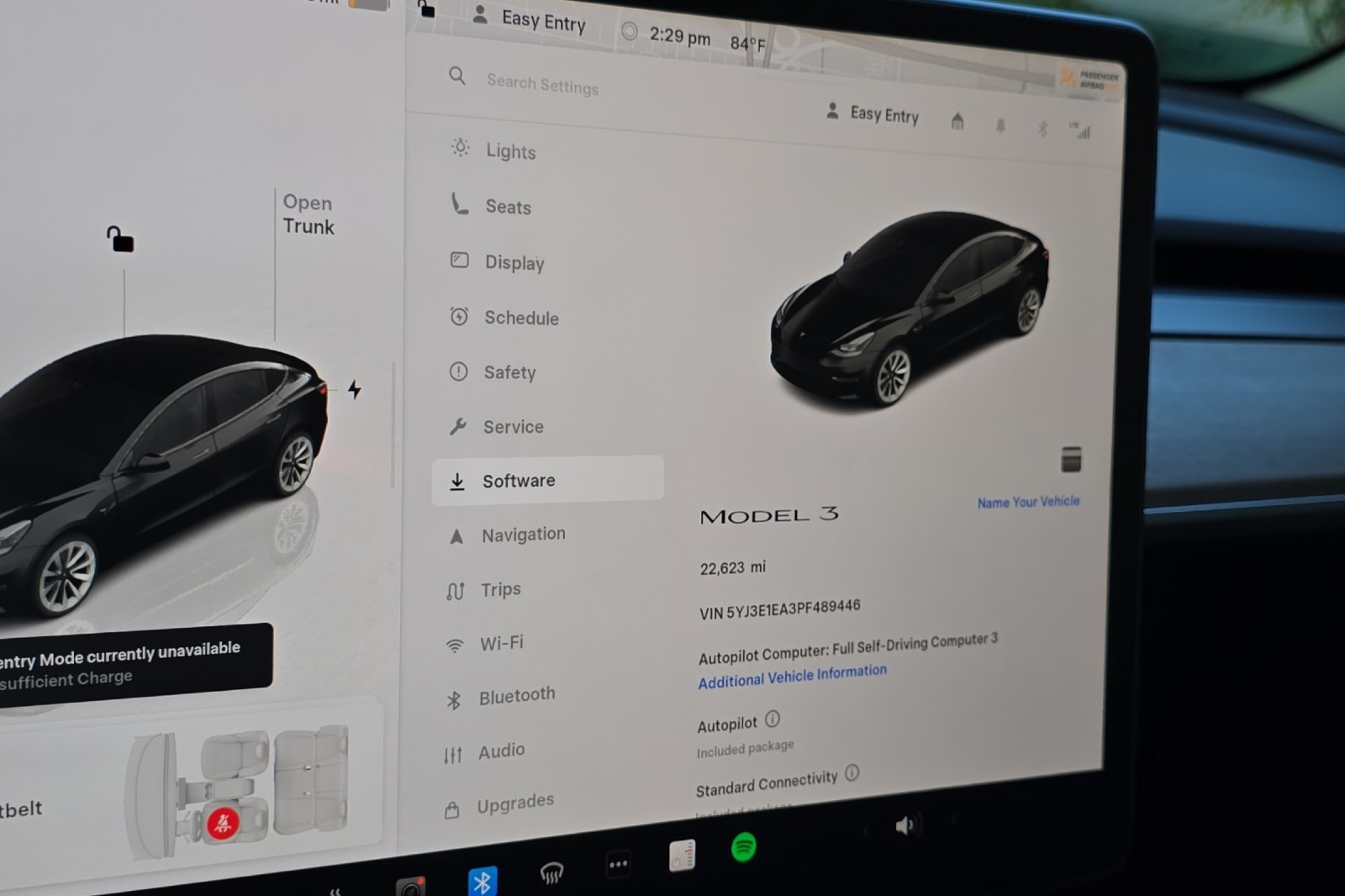The image size is (1345, 896).
Task: Open Additional Vehicle Information link
Action: tap(792, 676)
